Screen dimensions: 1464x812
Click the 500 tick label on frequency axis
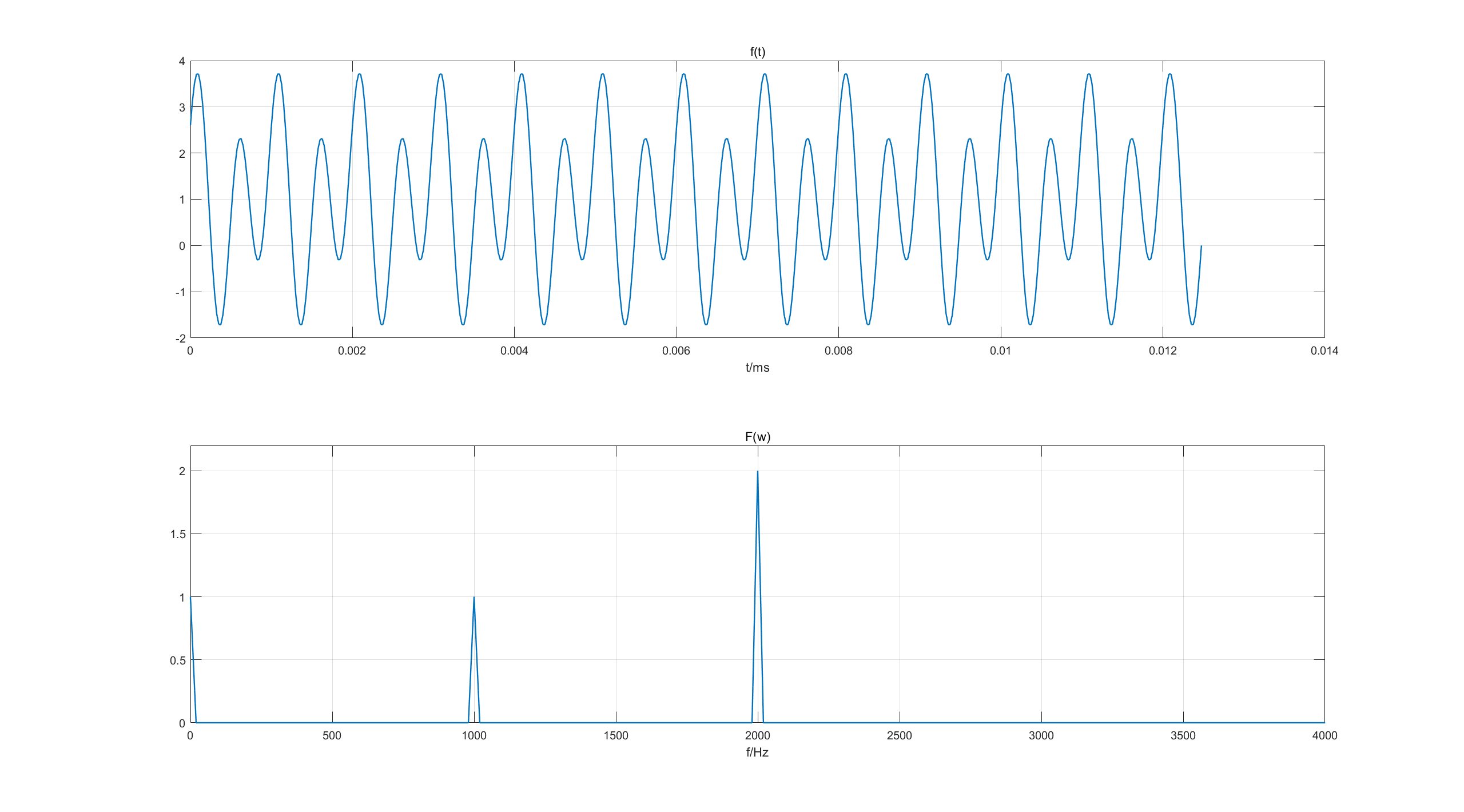(332, 736)
